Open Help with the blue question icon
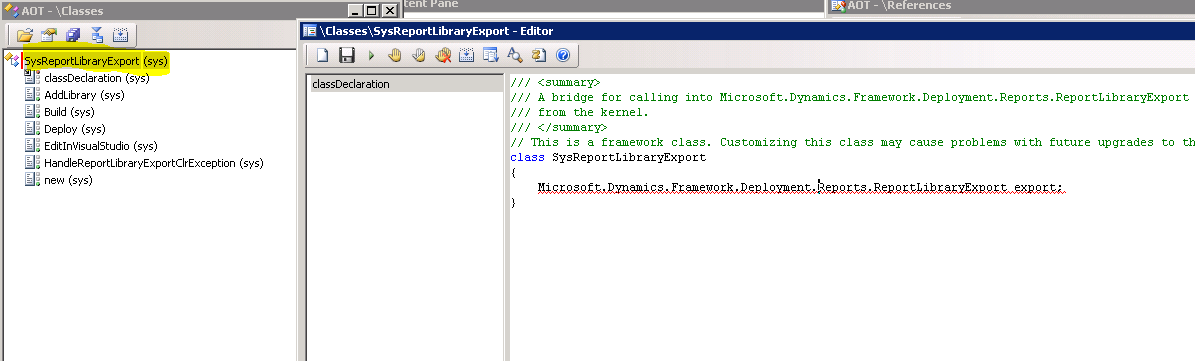 pyautogui.click(x=563, y=55)
